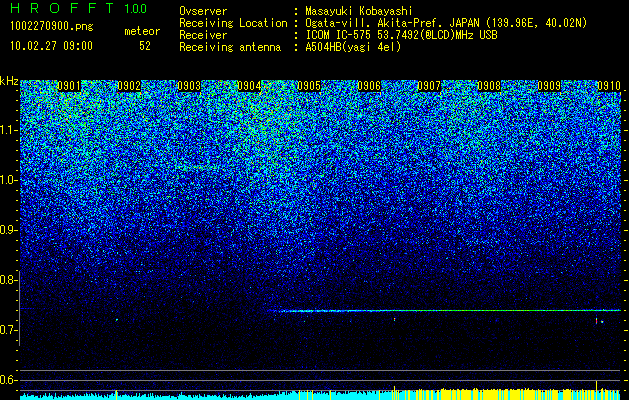Click the 0909 time marker
Screen dimensions: 629x400
click(x=549, y=86)
